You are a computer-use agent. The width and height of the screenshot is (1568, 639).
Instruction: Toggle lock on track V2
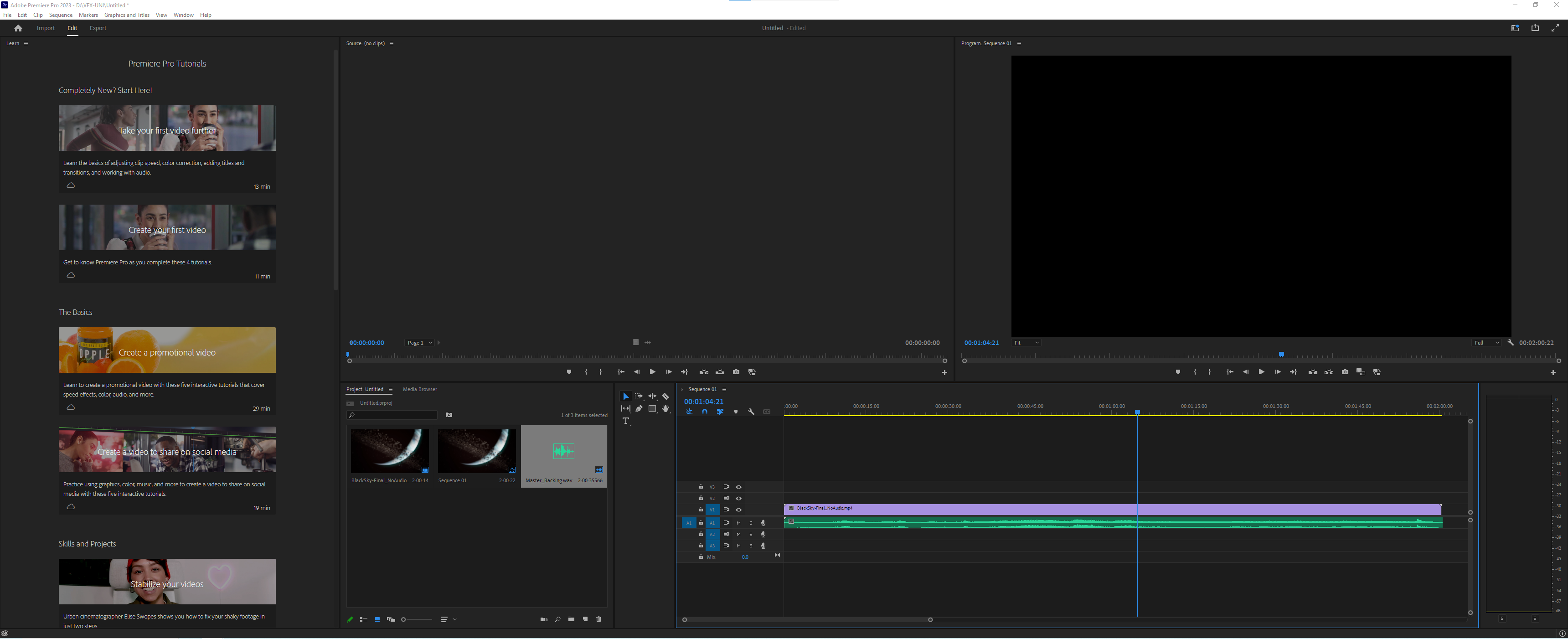(701, 499)
